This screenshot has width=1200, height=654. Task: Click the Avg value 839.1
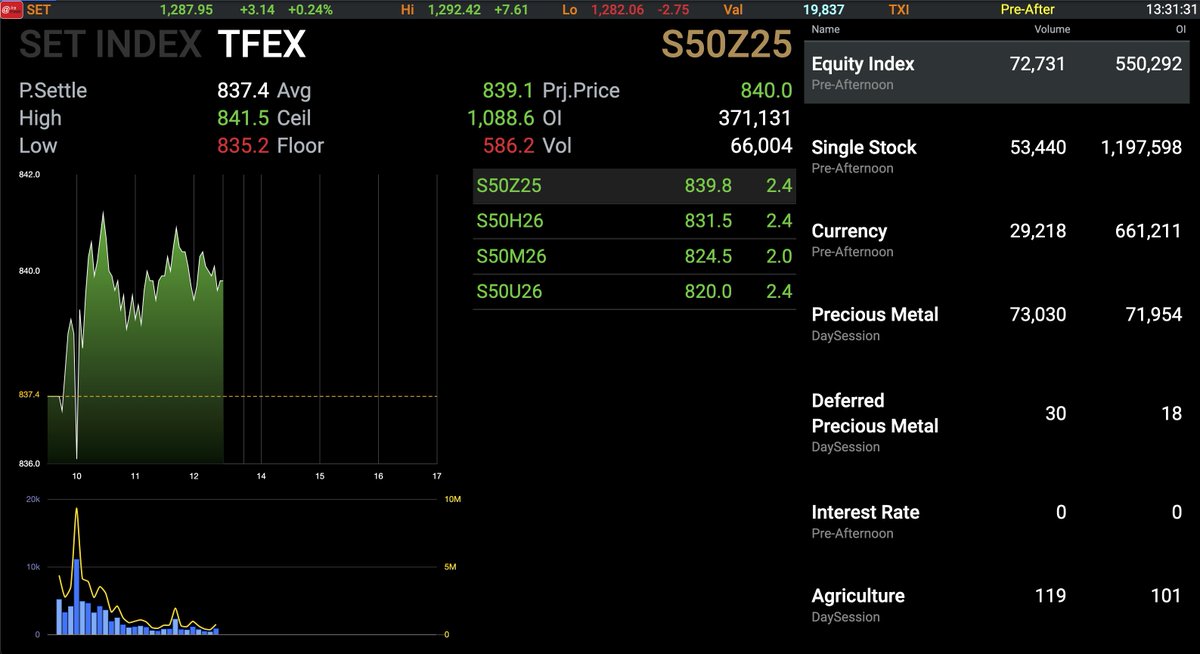508,91
